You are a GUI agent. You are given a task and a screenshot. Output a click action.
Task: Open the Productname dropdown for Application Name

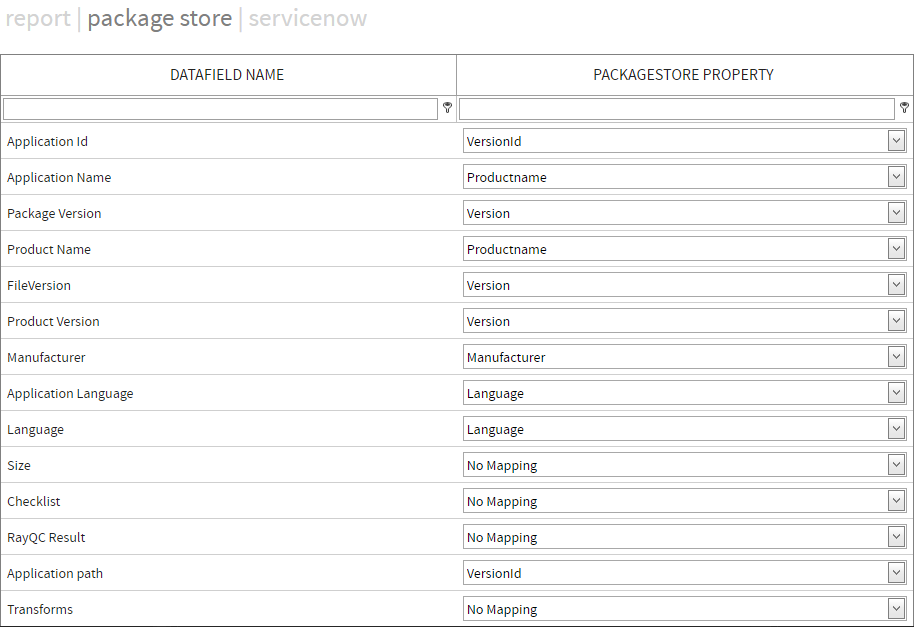896,176
